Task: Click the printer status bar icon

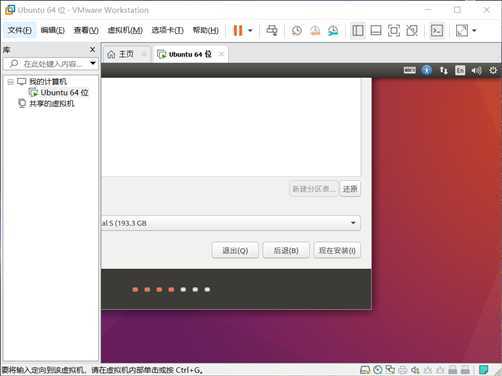Action: tap(403, 370)
